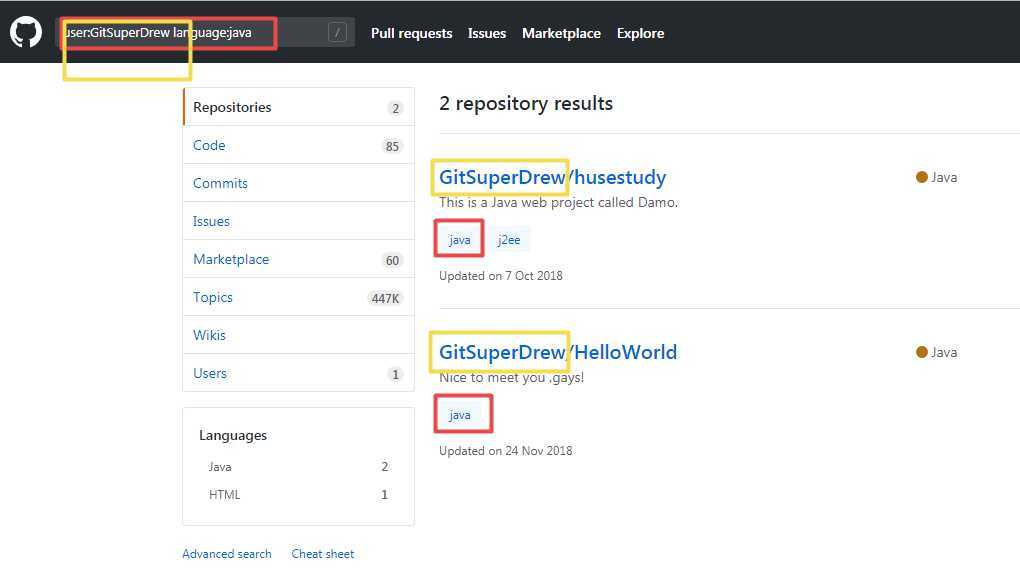Open the Advanced search link

[226, 554]
